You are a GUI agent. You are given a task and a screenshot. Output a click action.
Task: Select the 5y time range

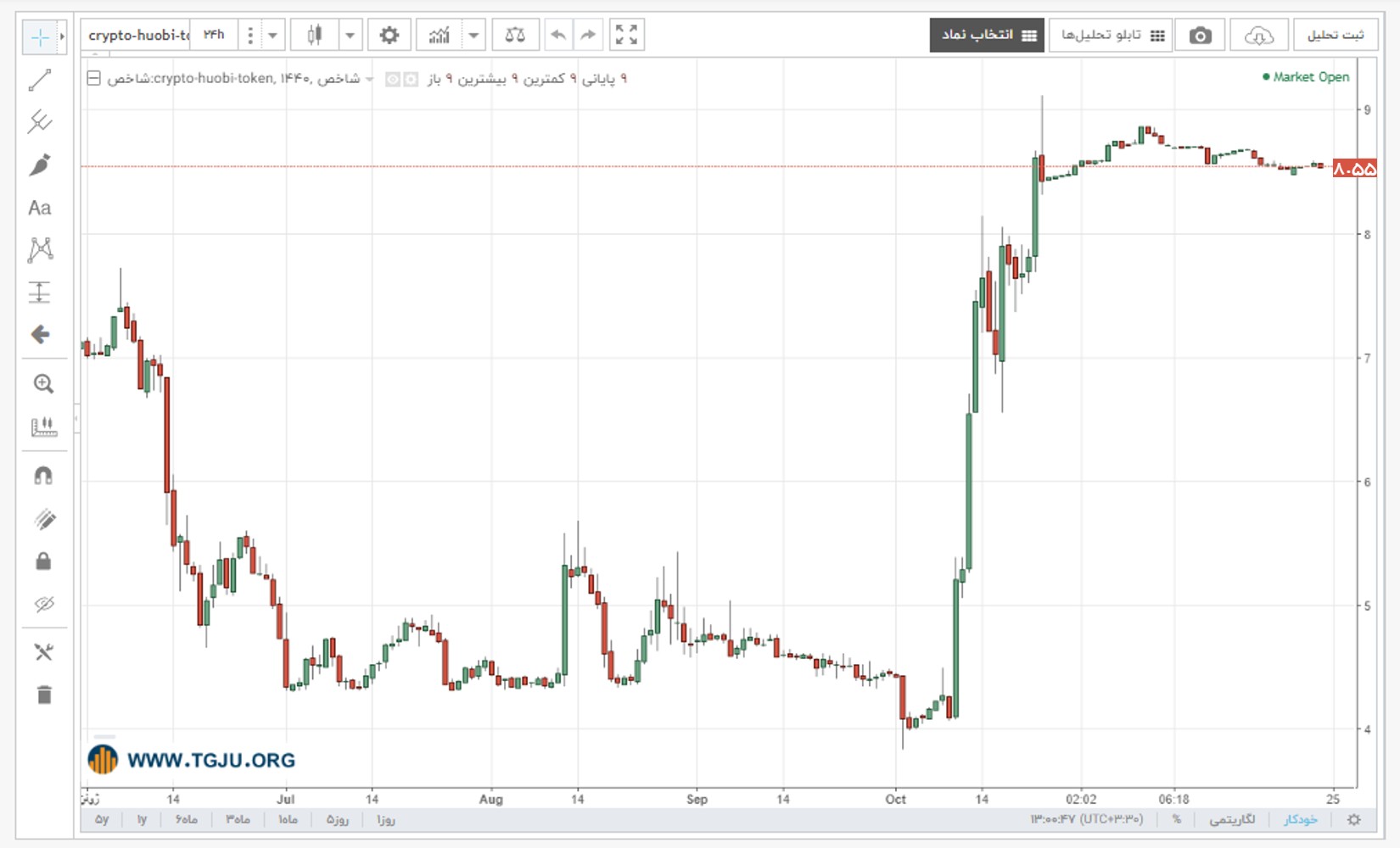click(102, 819)
